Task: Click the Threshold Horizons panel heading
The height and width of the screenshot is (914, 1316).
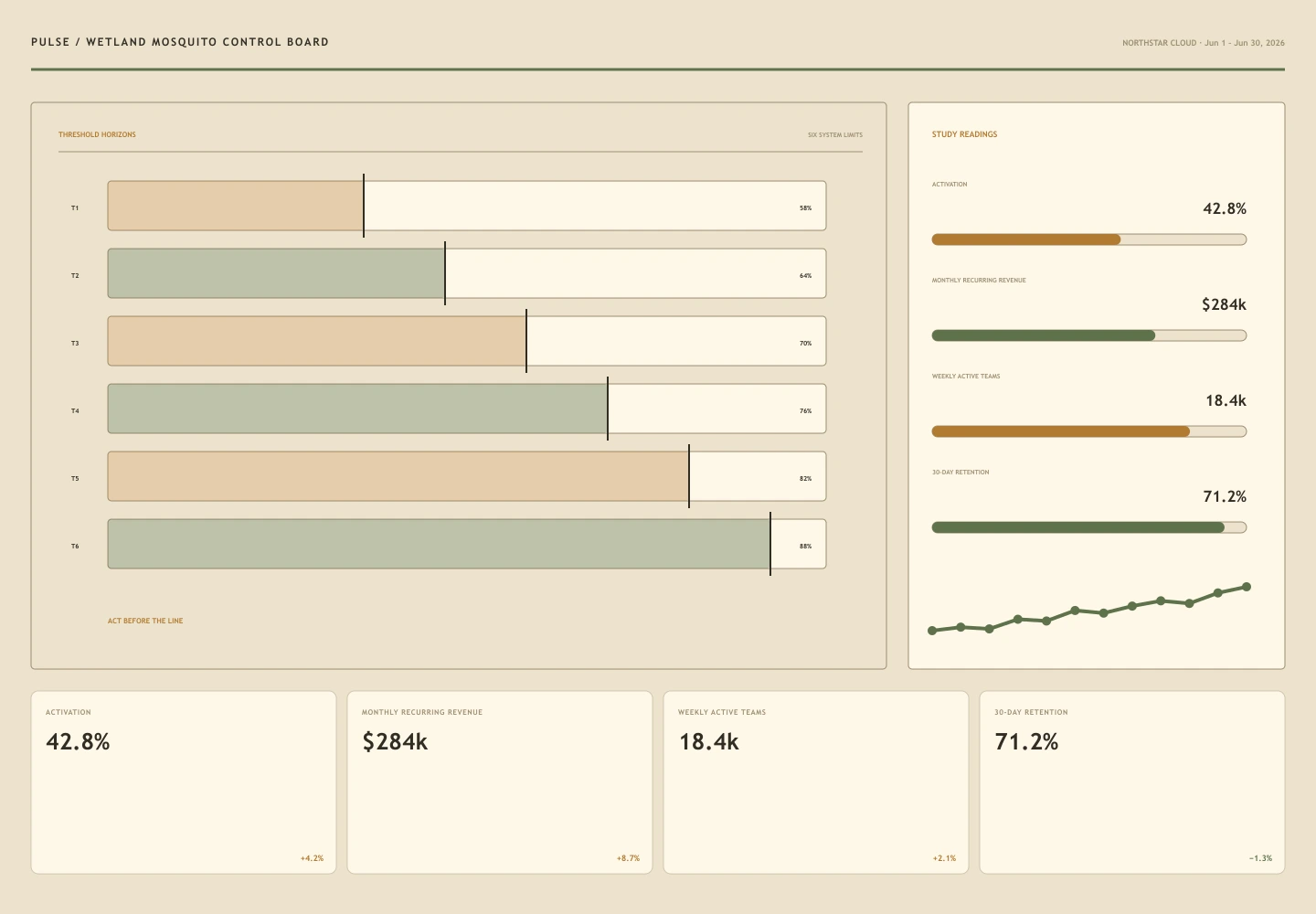Action: pos(97,134)
